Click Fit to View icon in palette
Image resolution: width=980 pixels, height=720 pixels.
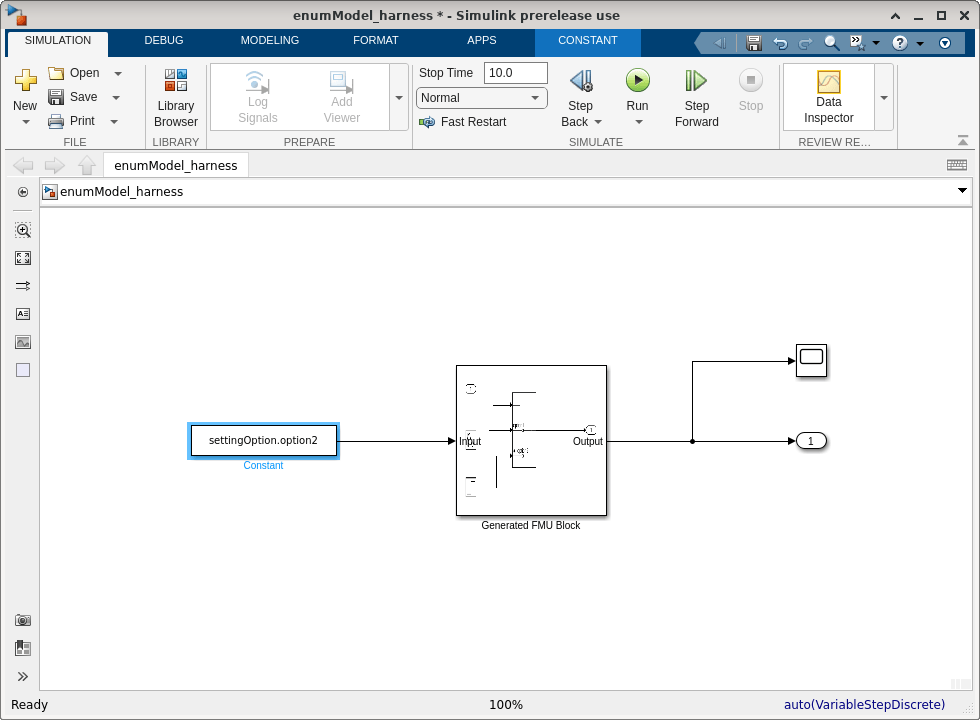(23, 258)
